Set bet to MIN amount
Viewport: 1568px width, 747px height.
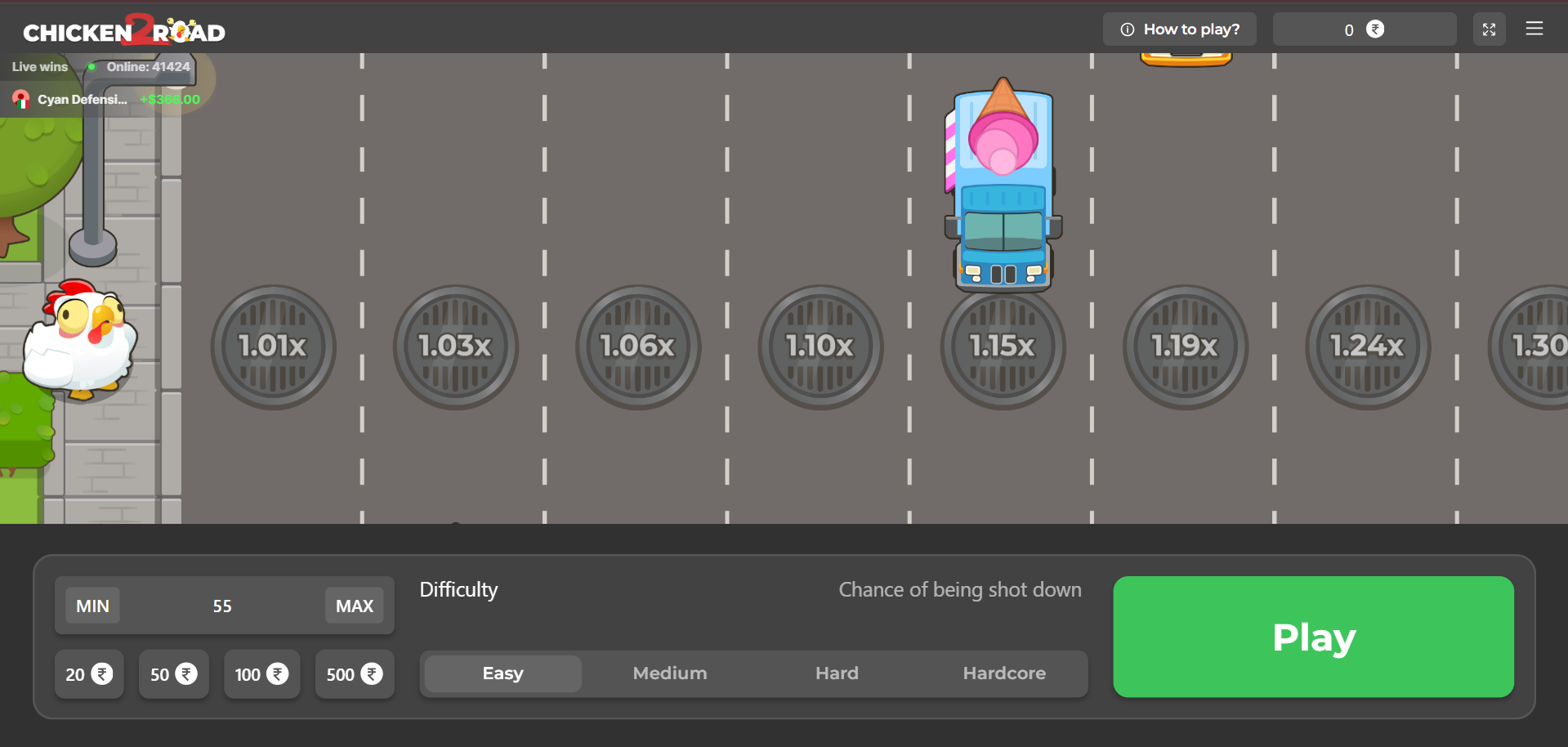[92, 606]
